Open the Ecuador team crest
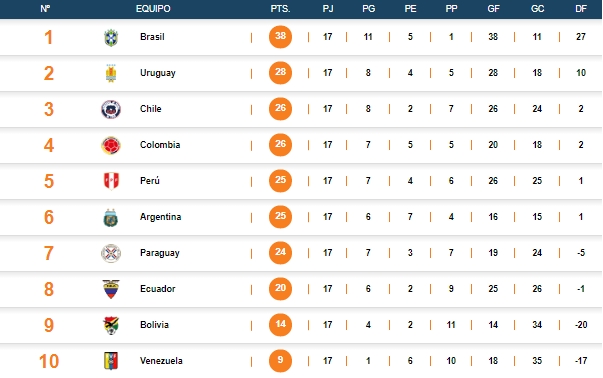 tap(111, 289)
